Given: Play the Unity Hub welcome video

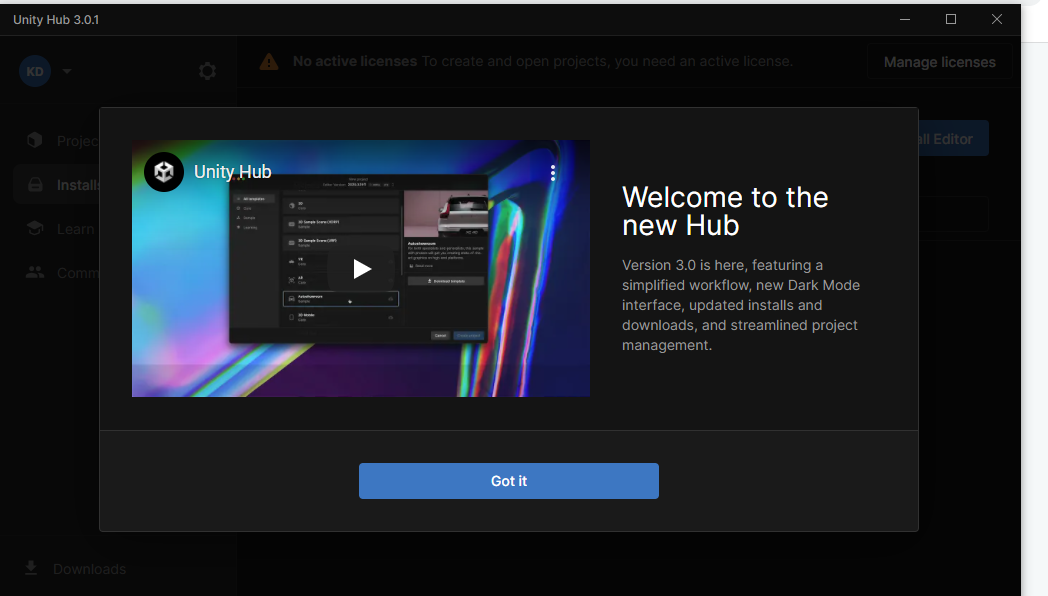Looking at the screenshot, I should 361,268.
